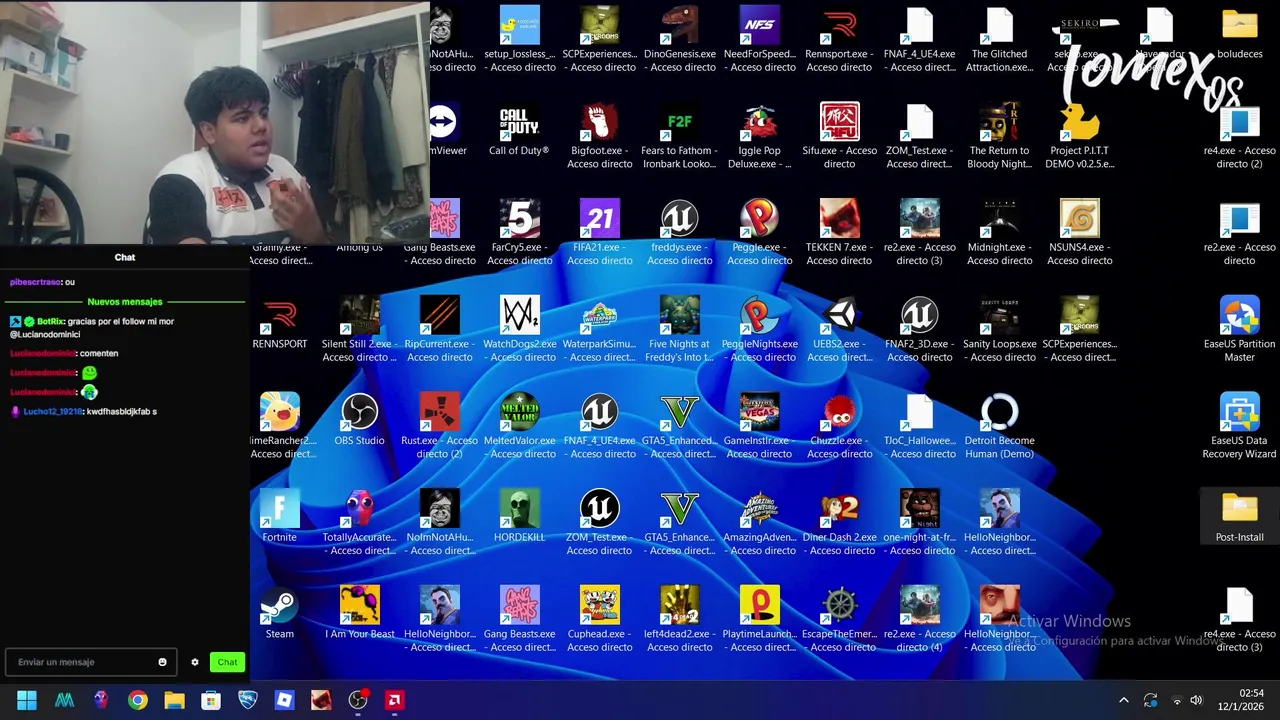Viewport: 1280px width, 720px height.
Task: Select the Rust.exe shortcut
Action: point(440,427)
